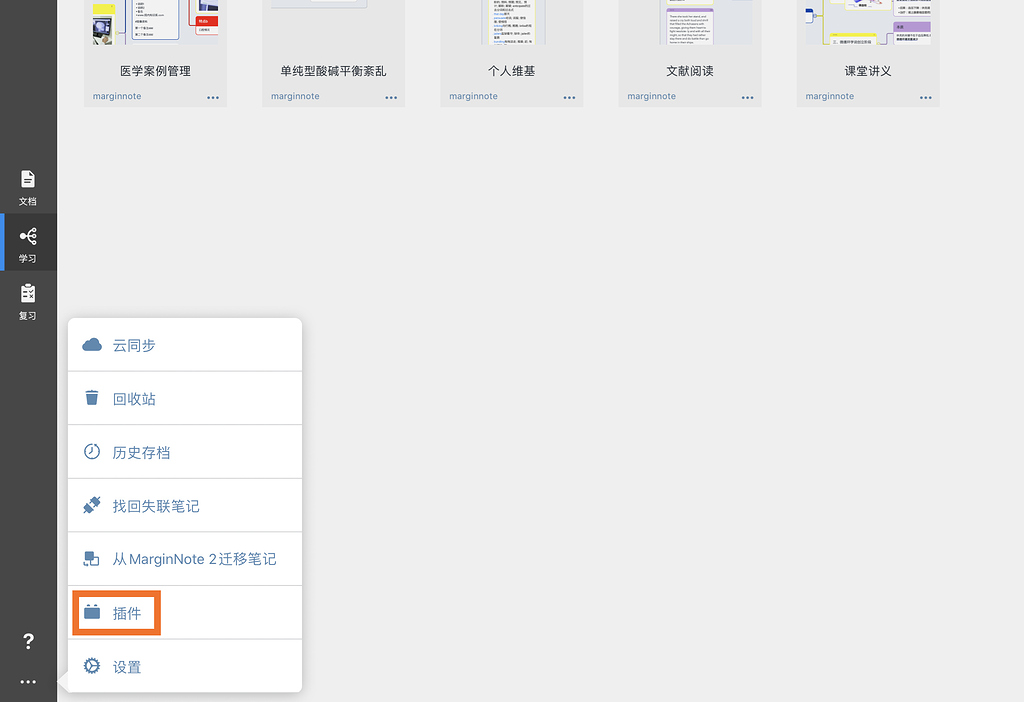The image size is (1024, 702).
Task: Click the 个人维基 notebook title
Action: [x=511, y=71]
